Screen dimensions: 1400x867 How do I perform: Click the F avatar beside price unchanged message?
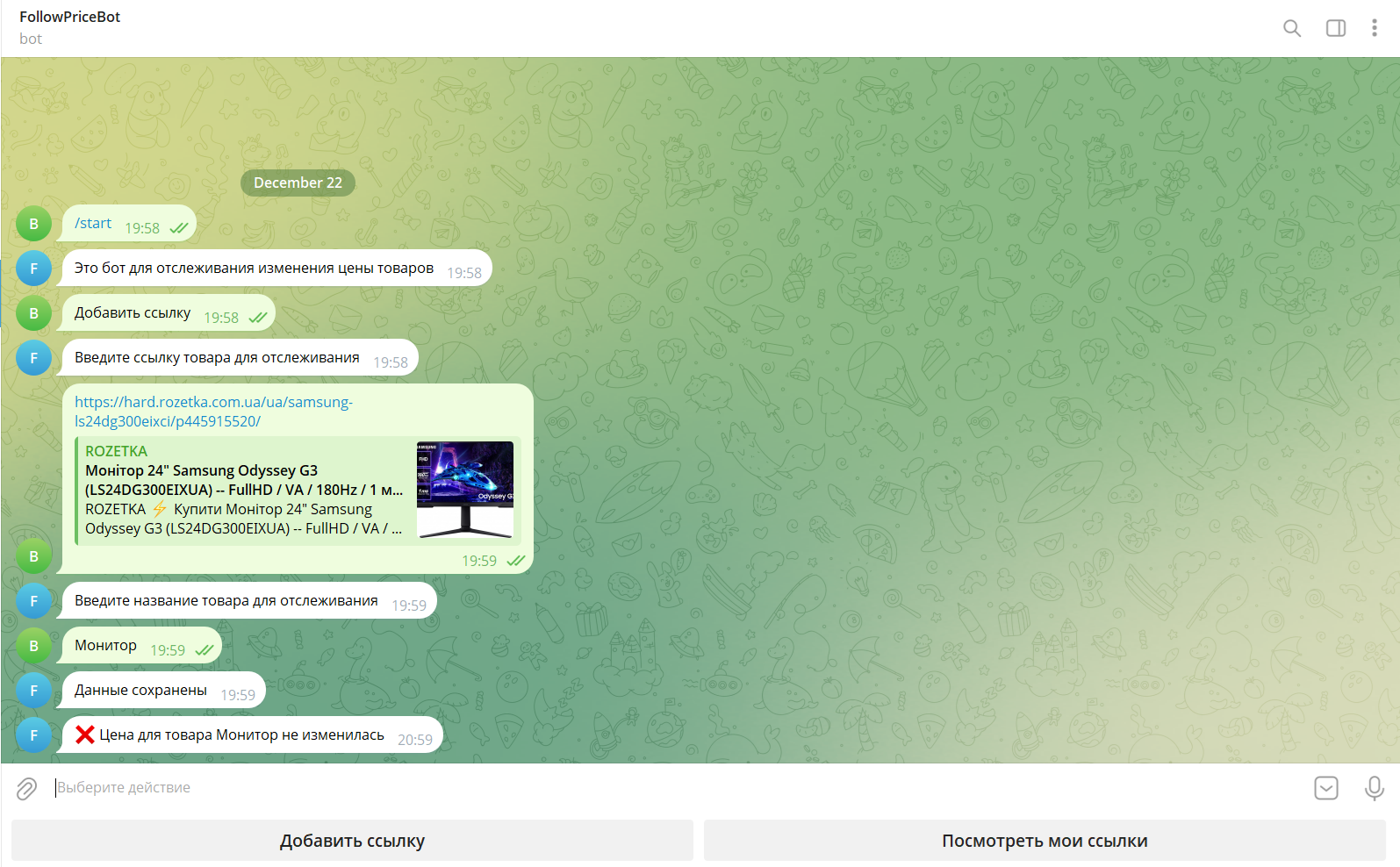pyautogui.click(x=34, y=735)
